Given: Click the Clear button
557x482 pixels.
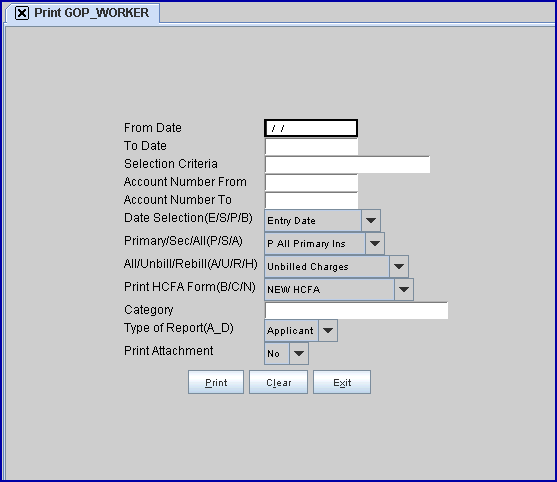Looking at the screenshot, I should pyautogui.click(x=278, y=382).
